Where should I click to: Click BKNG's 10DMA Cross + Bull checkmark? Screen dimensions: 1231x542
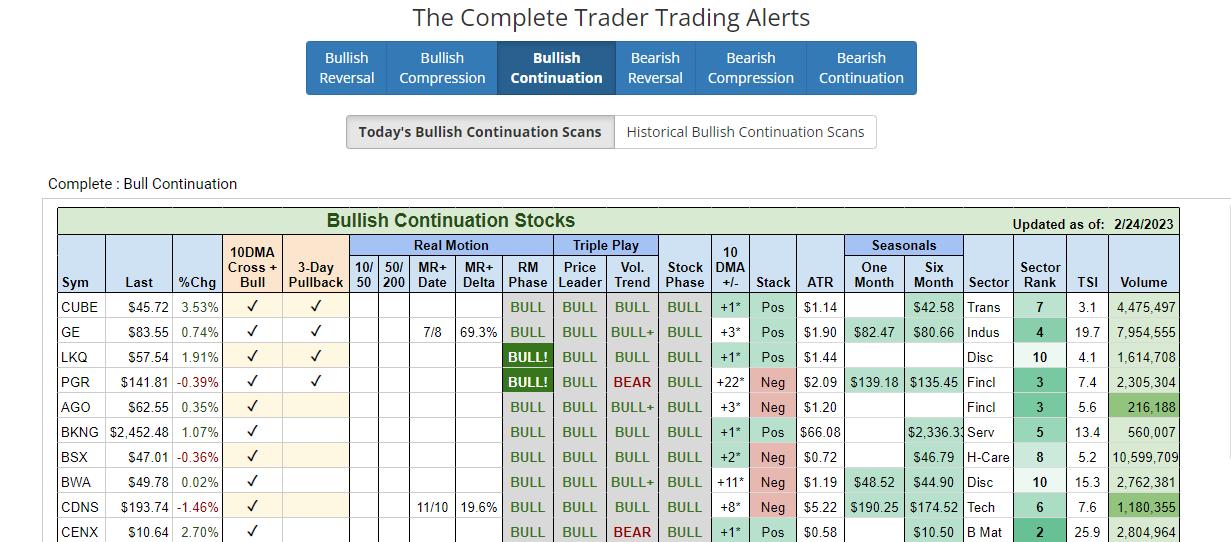pyautogui.click(x=253, y=432)
